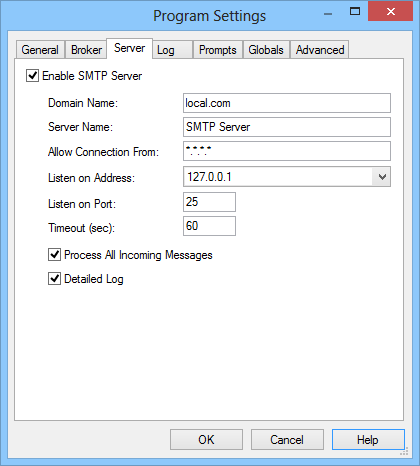
Task: Click the Listen on Address label
Action: point(91,178)
